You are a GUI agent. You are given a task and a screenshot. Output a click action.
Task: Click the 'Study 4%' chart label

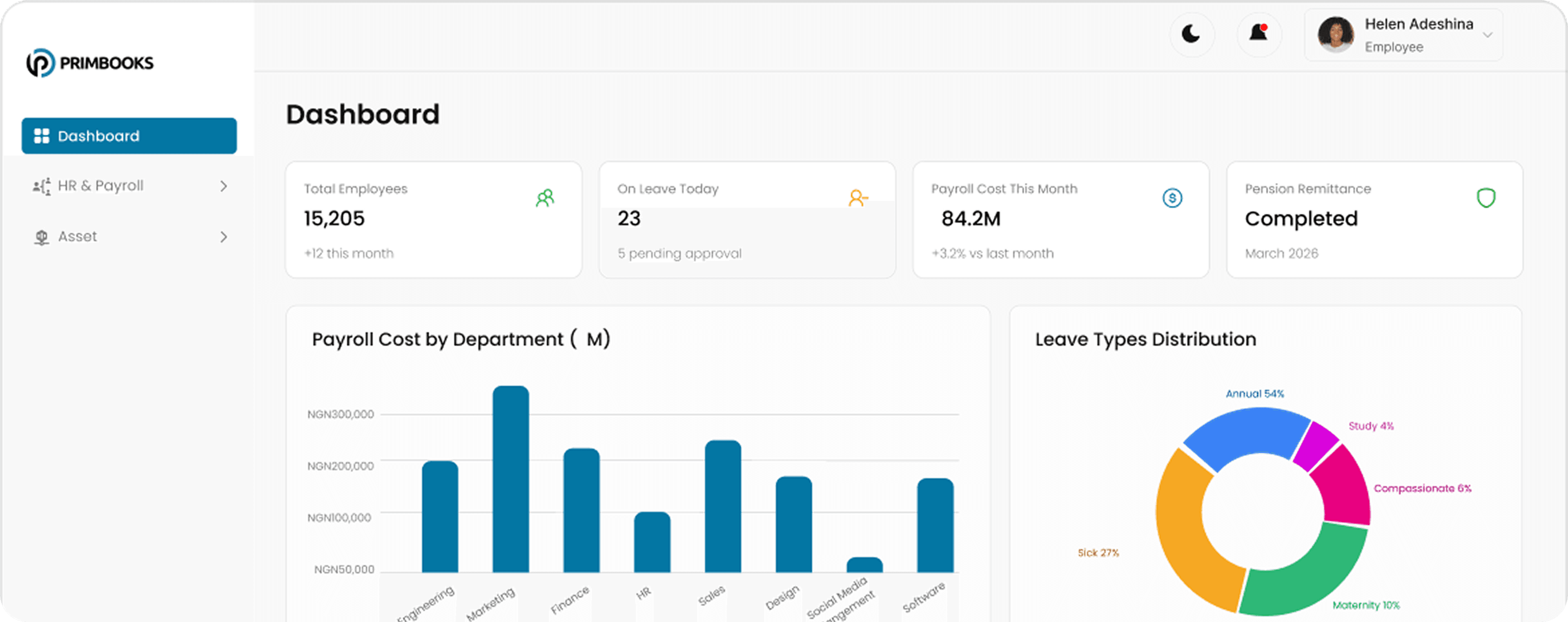(x=1371, y=426)
